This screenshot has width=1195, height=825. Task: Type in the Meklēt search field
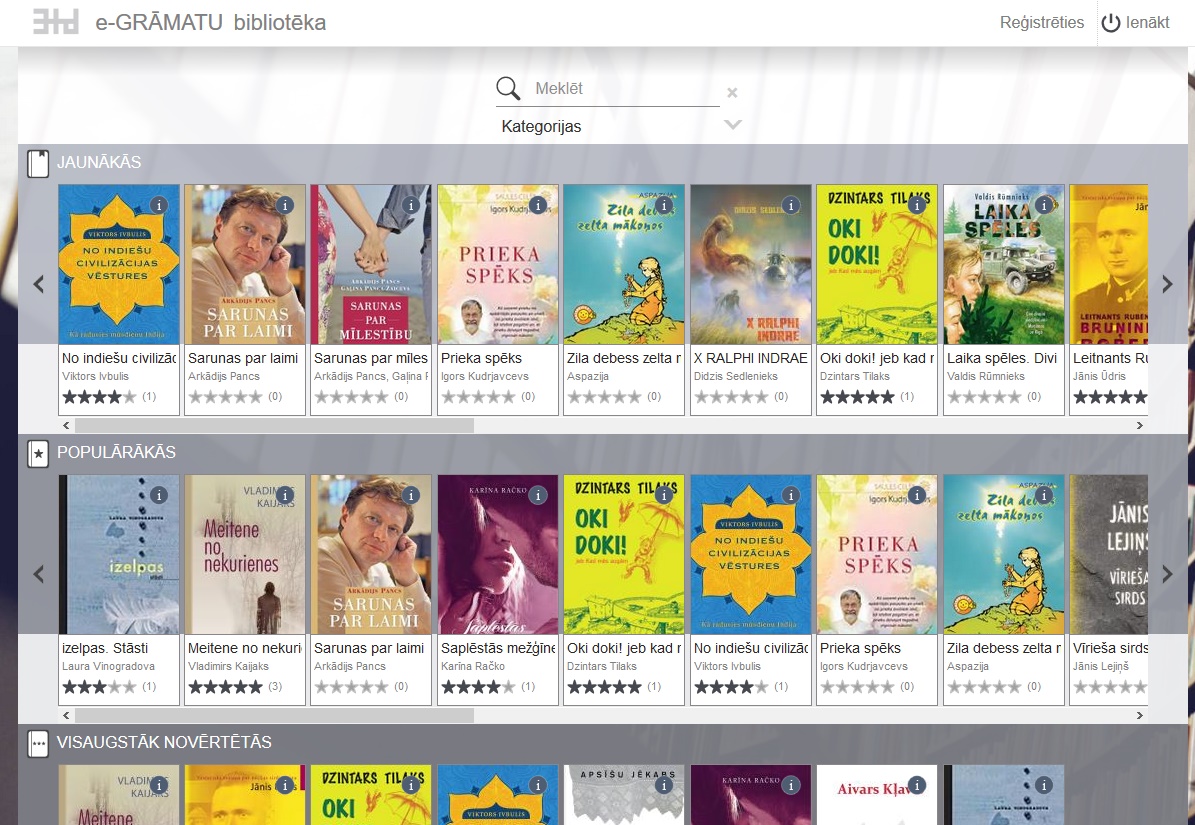(625, 89)
